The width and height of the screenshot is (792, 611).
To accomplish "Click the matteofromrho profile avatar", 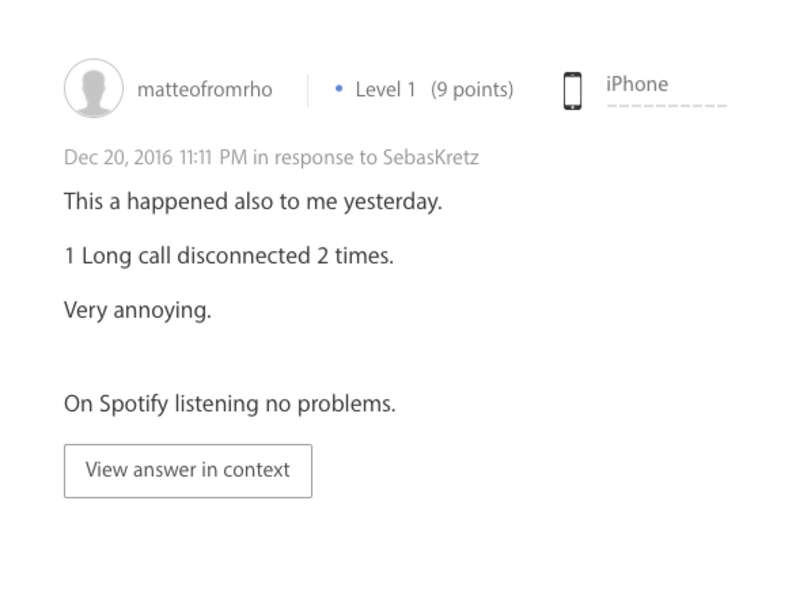I will tap(94, 89).
